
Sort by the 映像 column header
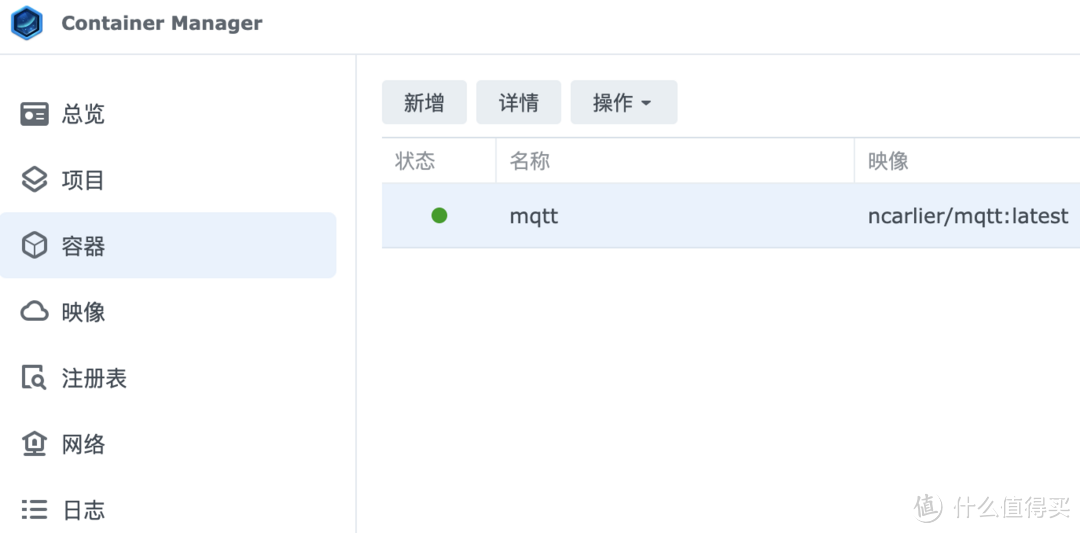[888, 161]
